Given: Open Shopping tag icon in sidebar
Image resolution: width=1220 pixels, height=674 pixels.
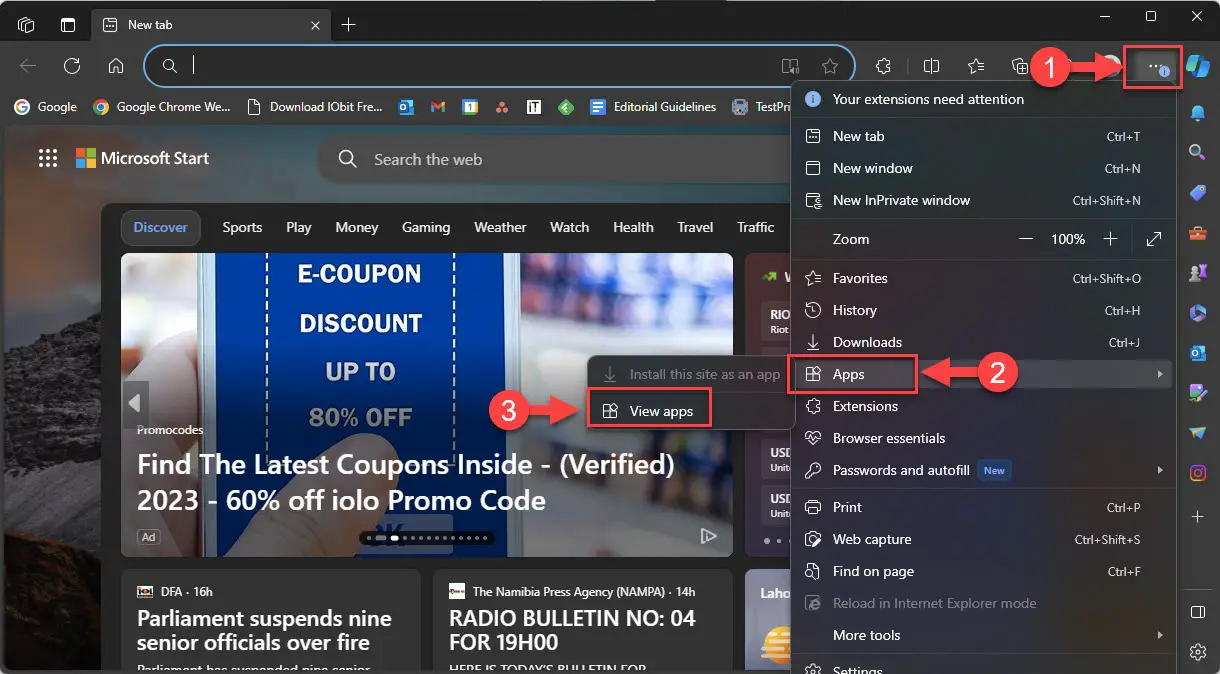Looking at the screenshot, I should pos(1197,193).
